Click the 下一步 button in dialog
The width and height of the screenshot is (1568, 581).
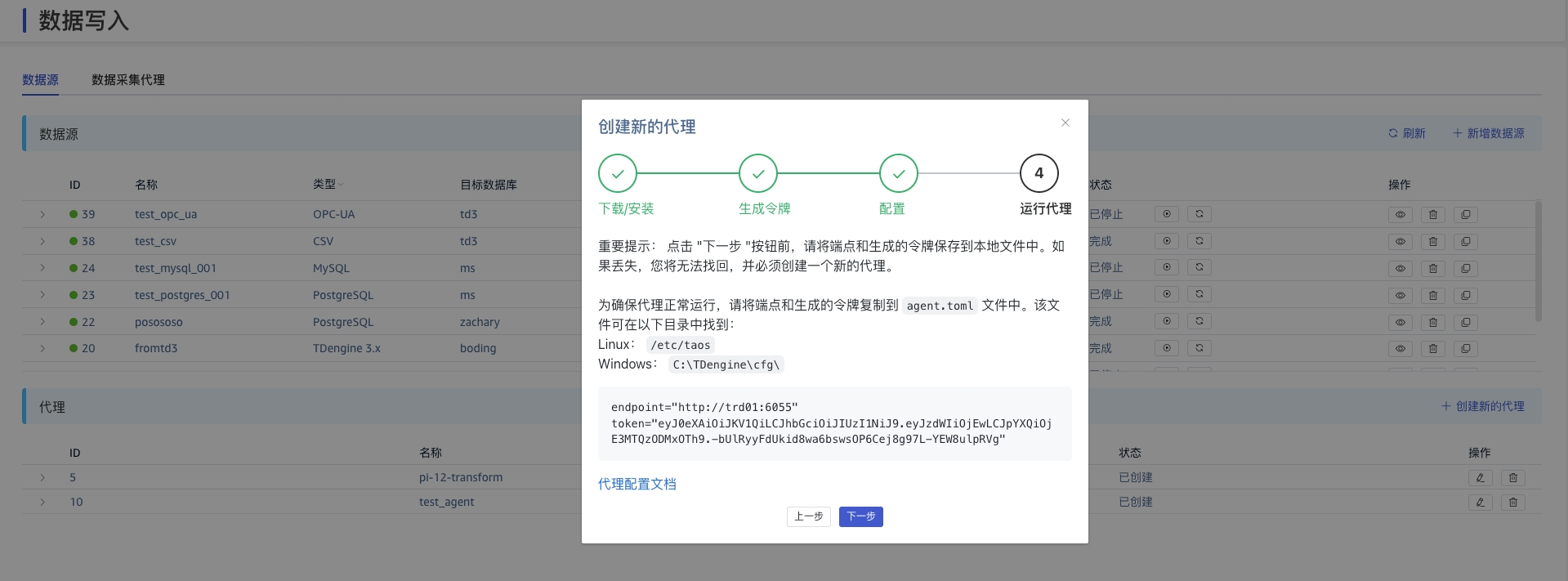(x=860, y=516)
